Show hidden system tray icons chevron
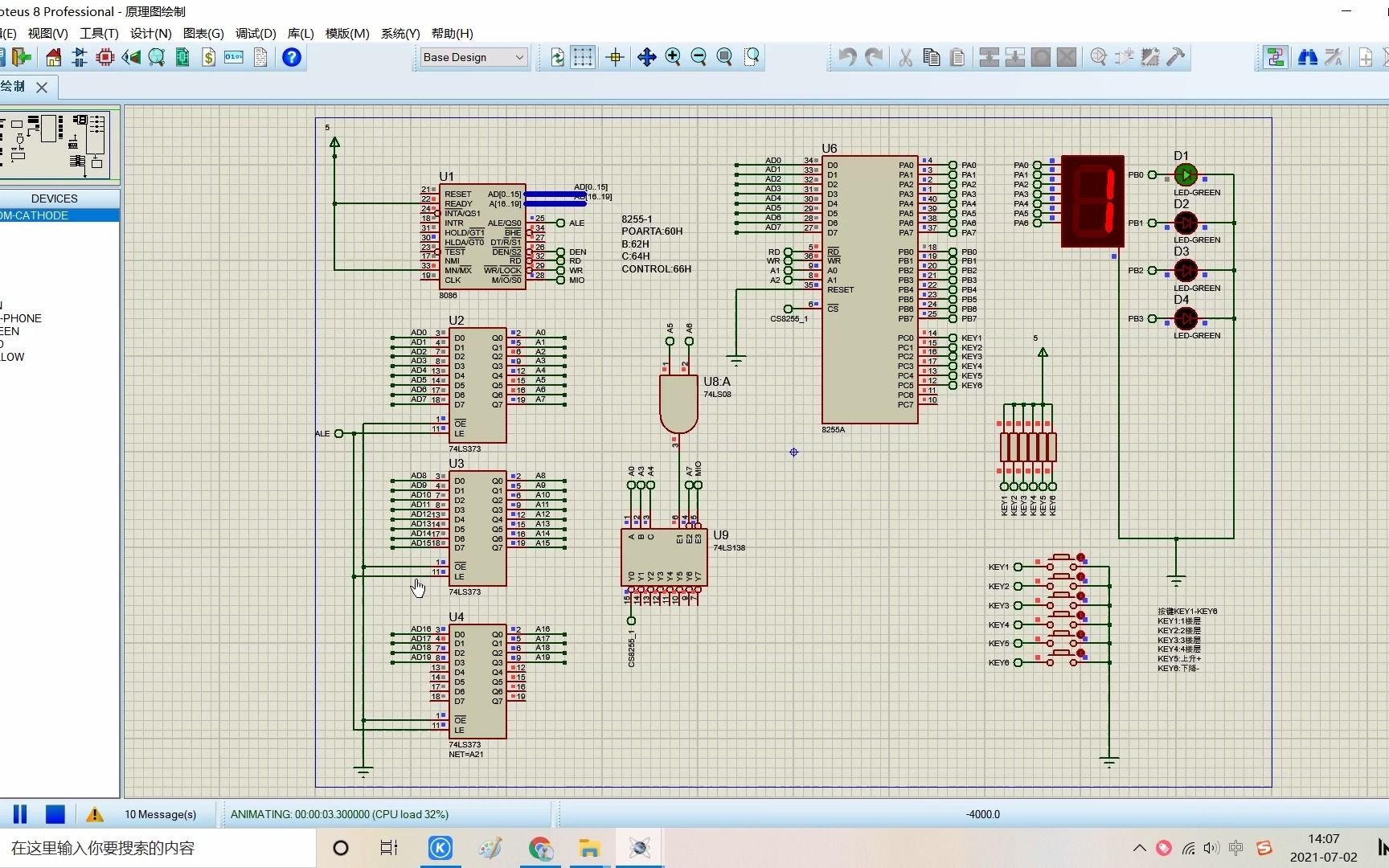 1139,848
